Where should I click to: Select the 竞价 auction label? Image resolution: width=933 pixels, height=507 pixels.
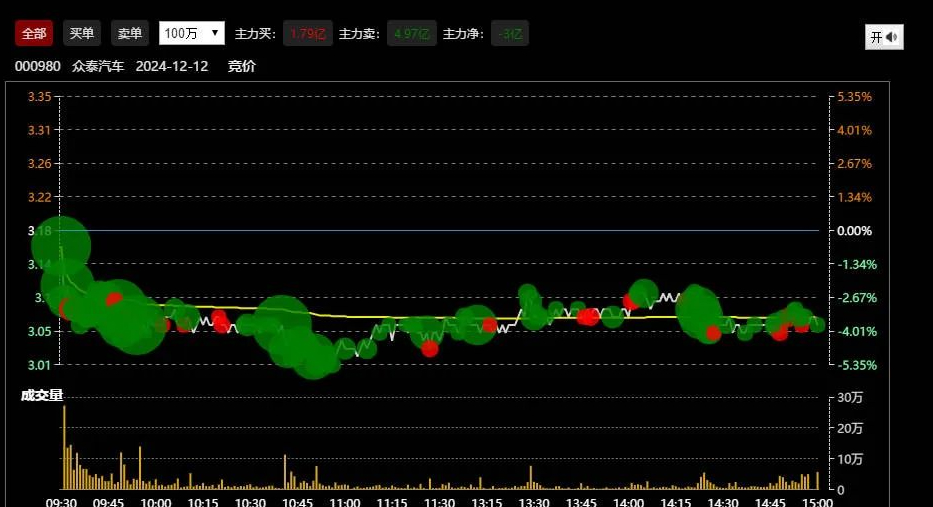point(242,66)
